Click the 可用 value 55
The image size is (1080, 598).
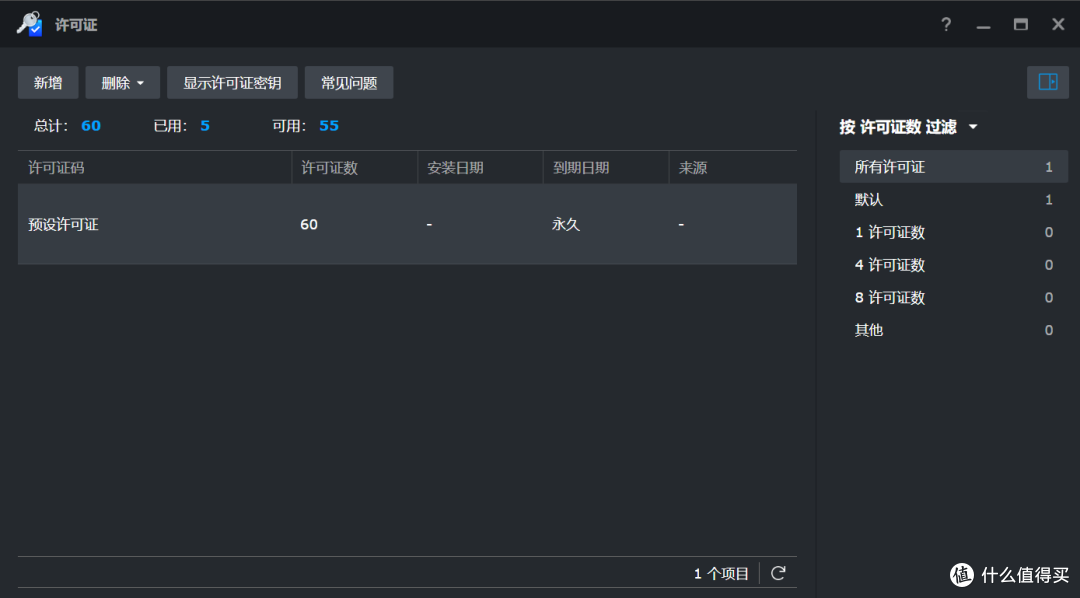(329, 125)
